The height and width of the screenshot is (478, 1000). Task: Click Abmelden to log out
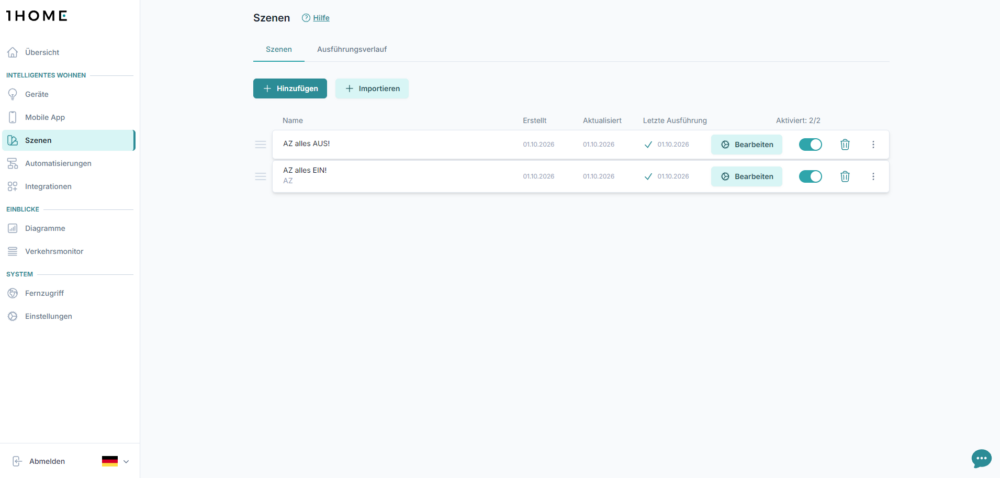(x=47, y=461)
